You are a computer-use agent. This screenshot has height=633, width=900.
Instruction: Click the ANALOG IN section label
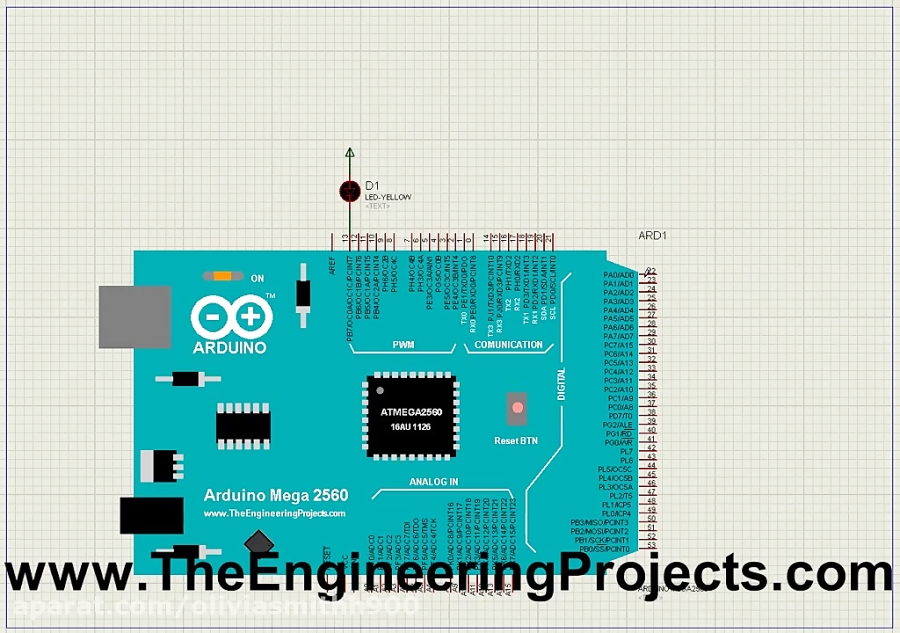click(433, 482)
